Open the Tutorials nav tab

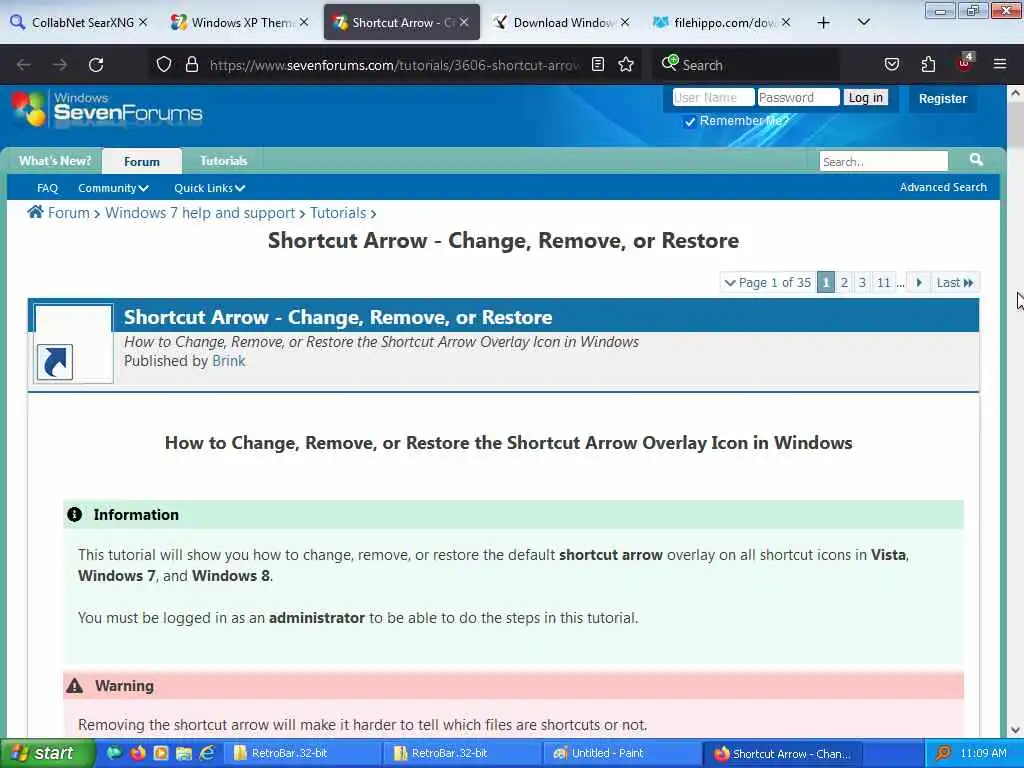pos(223,161)
